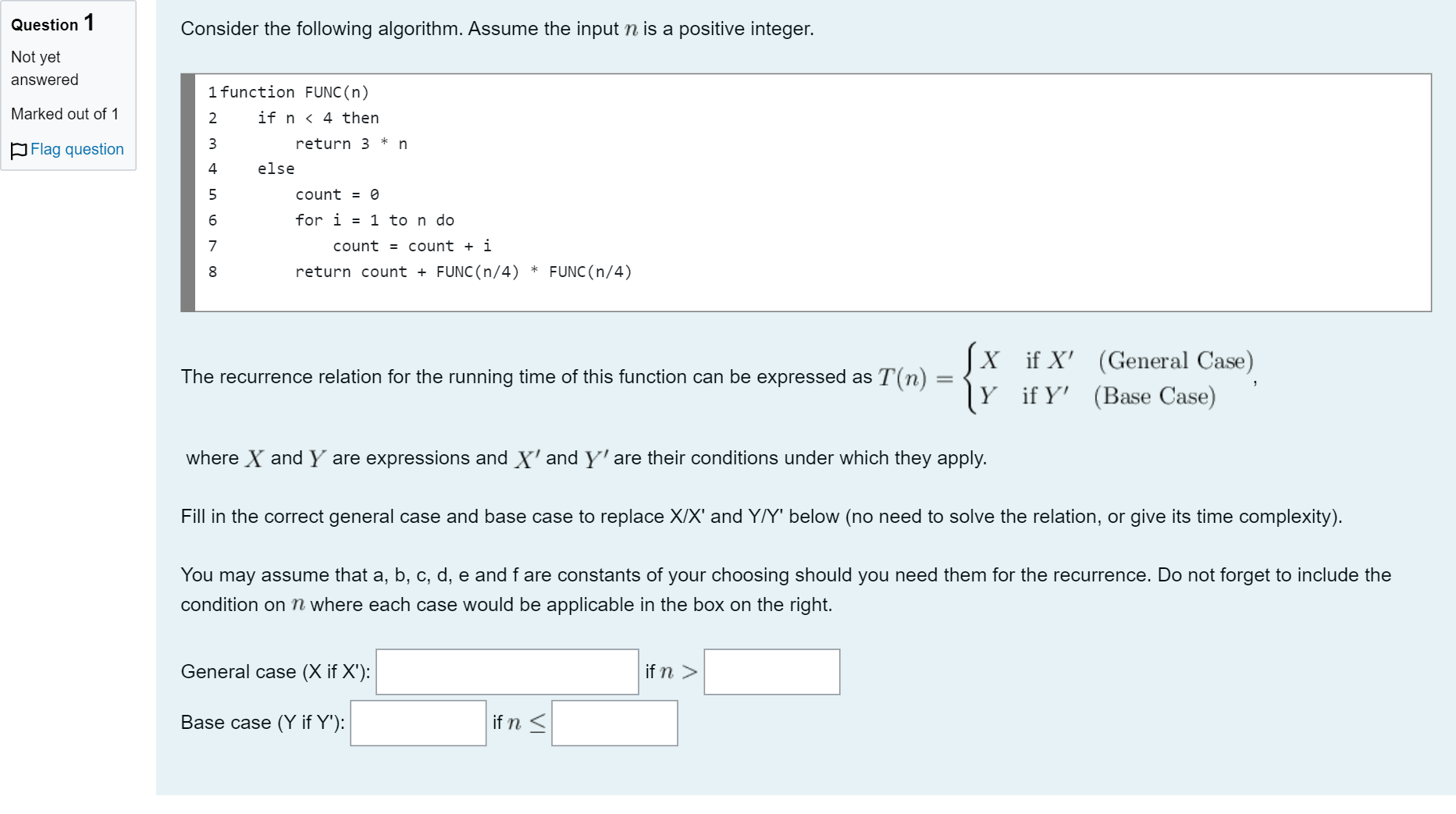
Task: Click the flag icon beside Flag question
Action: click(19, 150)
